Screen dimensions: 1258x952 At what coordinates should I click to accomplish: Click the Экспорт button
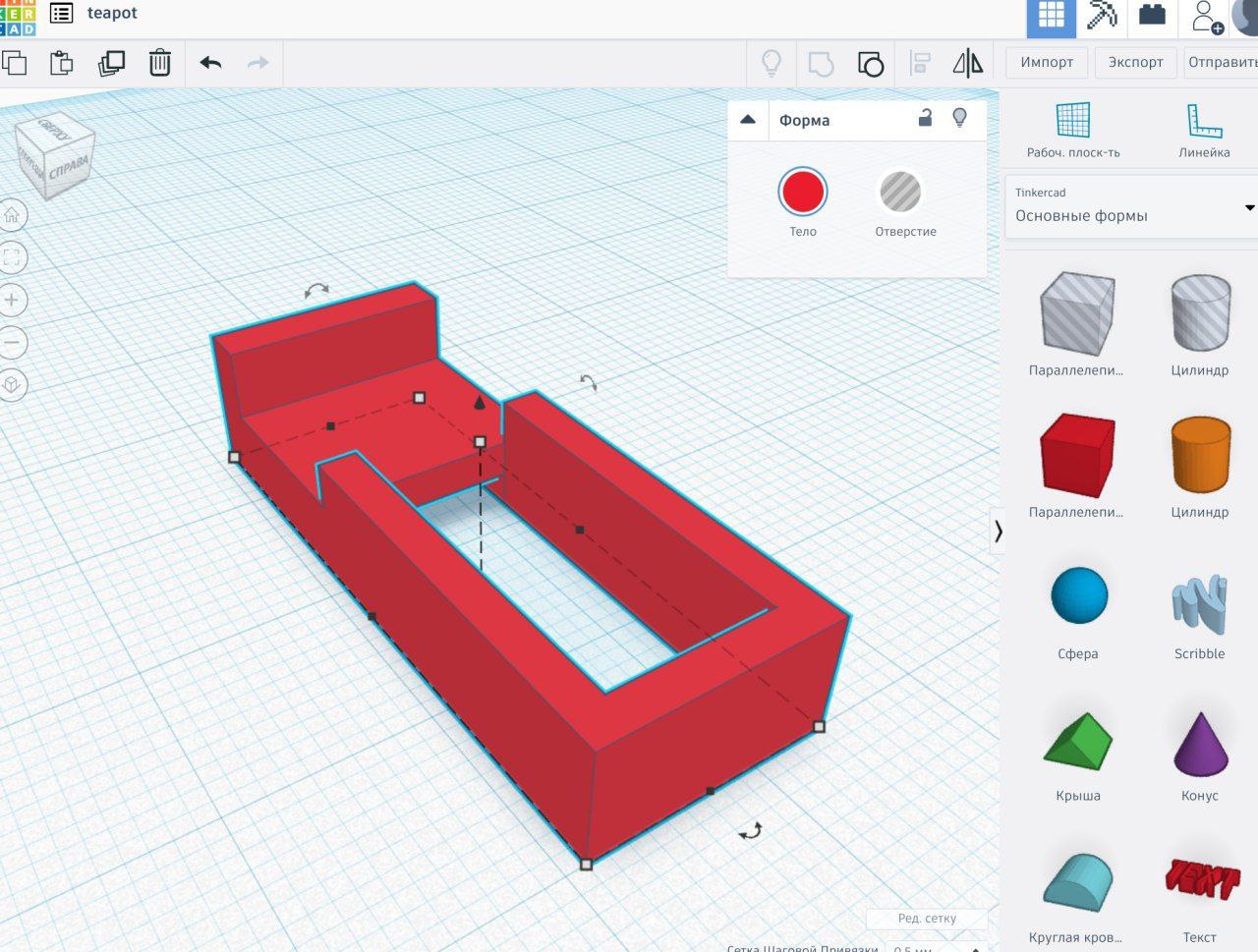tap(1135, 62)
